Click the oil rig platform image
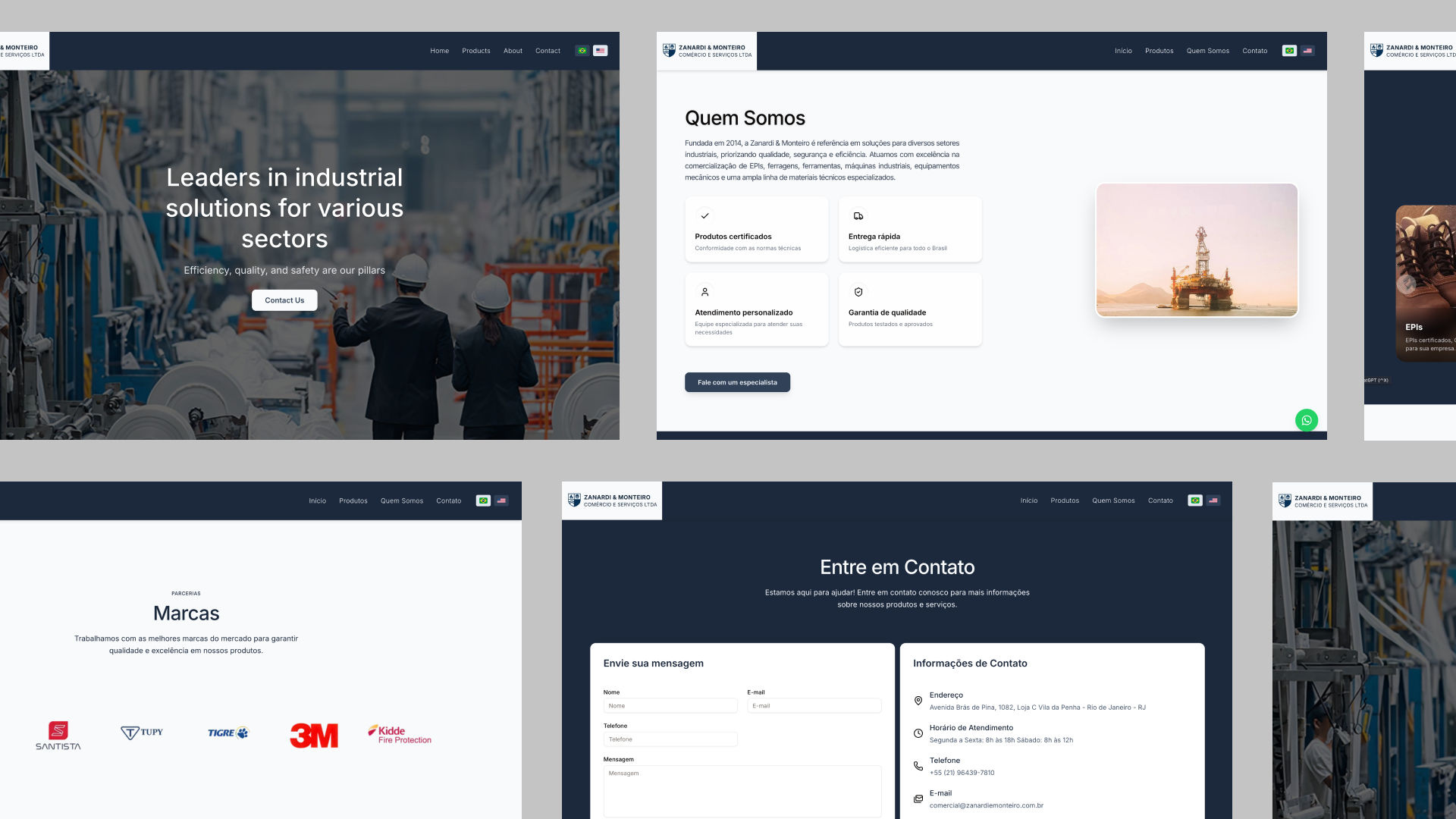Image resolution: width=1456 pixels, height=819 pixels. (x=1196, y=249)
